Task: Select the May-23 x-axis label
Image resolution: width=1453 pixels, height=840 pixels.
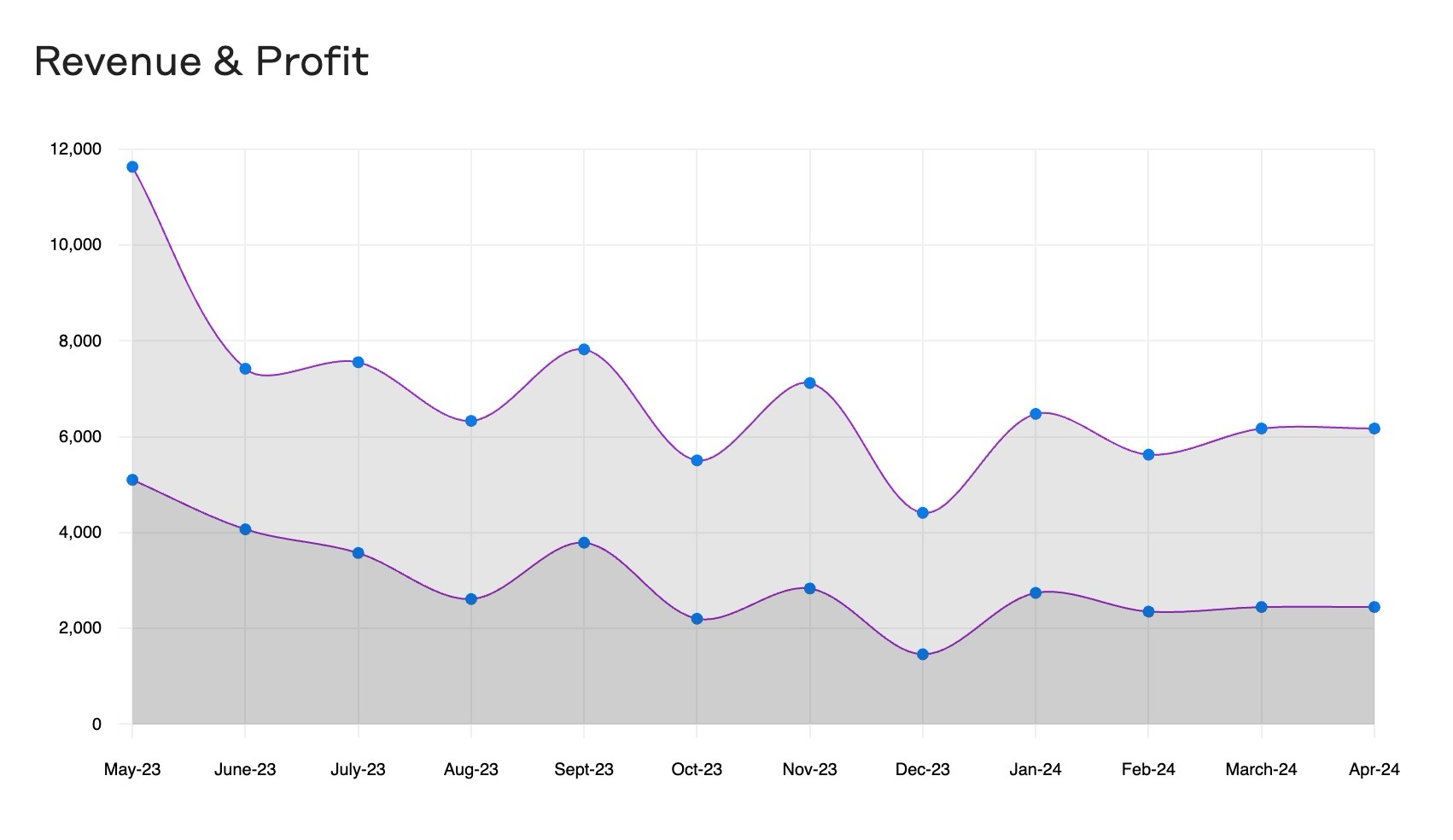Action: (132, 769)
